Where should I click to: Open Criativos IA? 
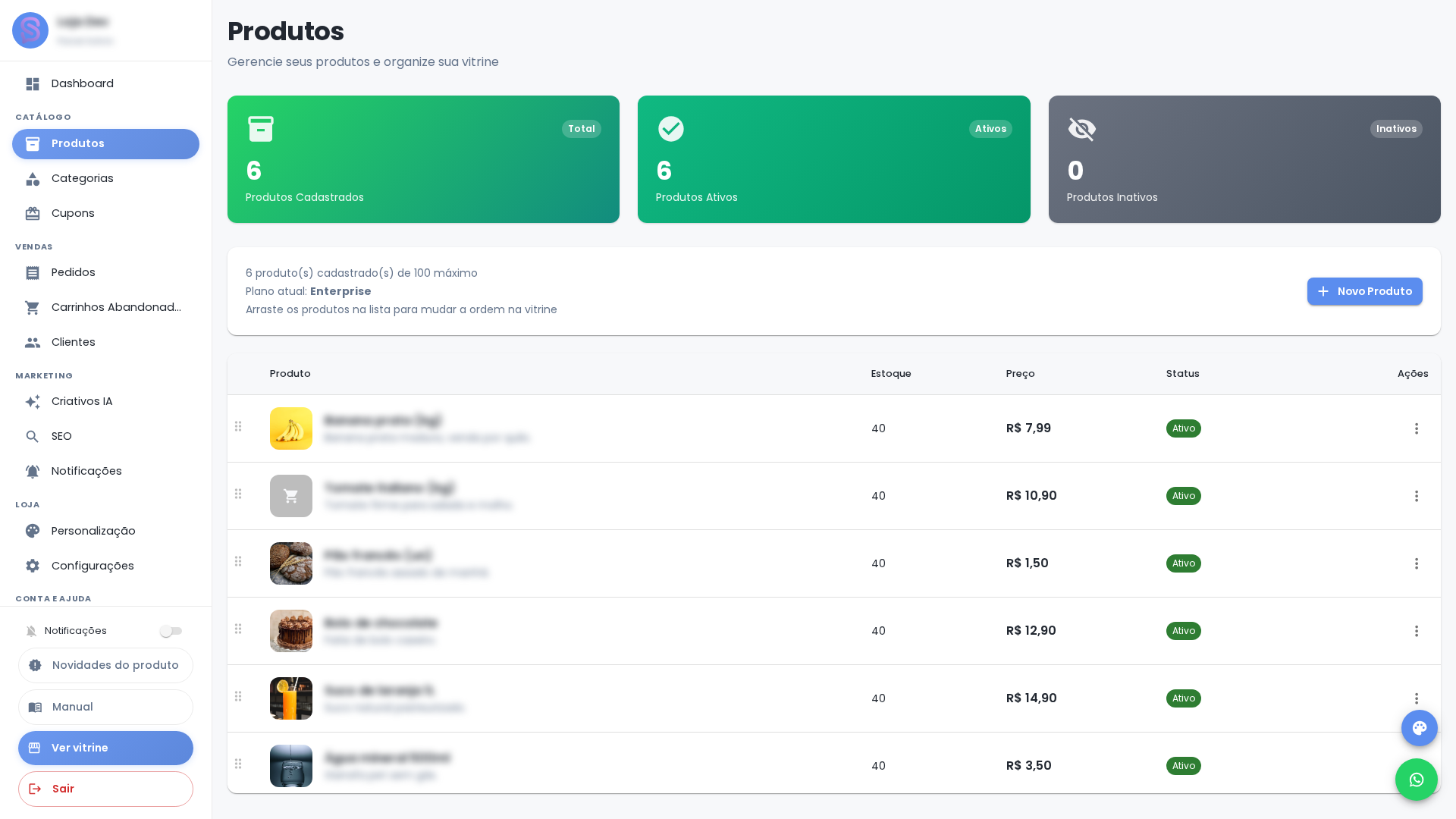click(x=105, y=402)
